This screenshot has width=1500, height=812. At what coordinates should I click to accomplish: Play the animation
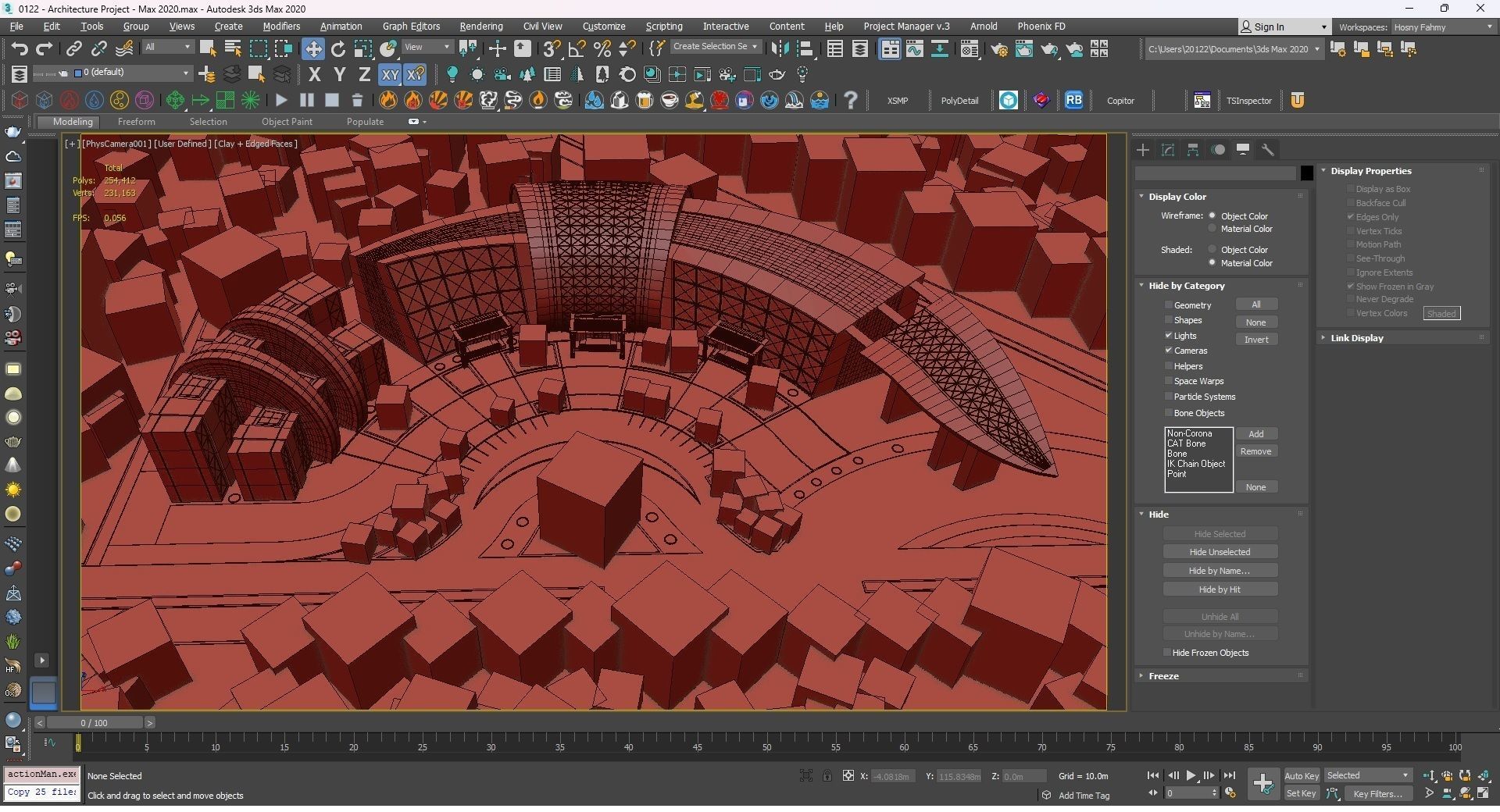coord(1191,776)
